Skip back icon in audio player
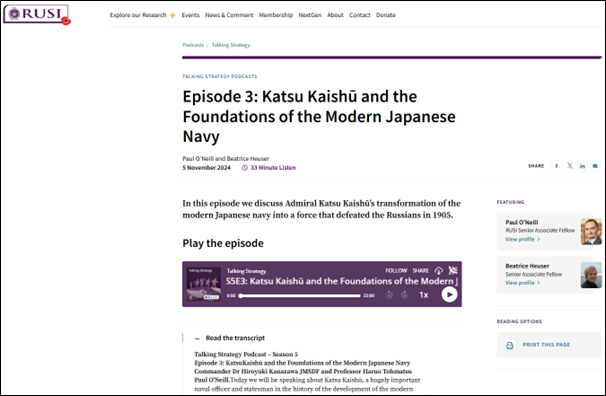This screenshot has height=396, width=606. click(389, 295)
